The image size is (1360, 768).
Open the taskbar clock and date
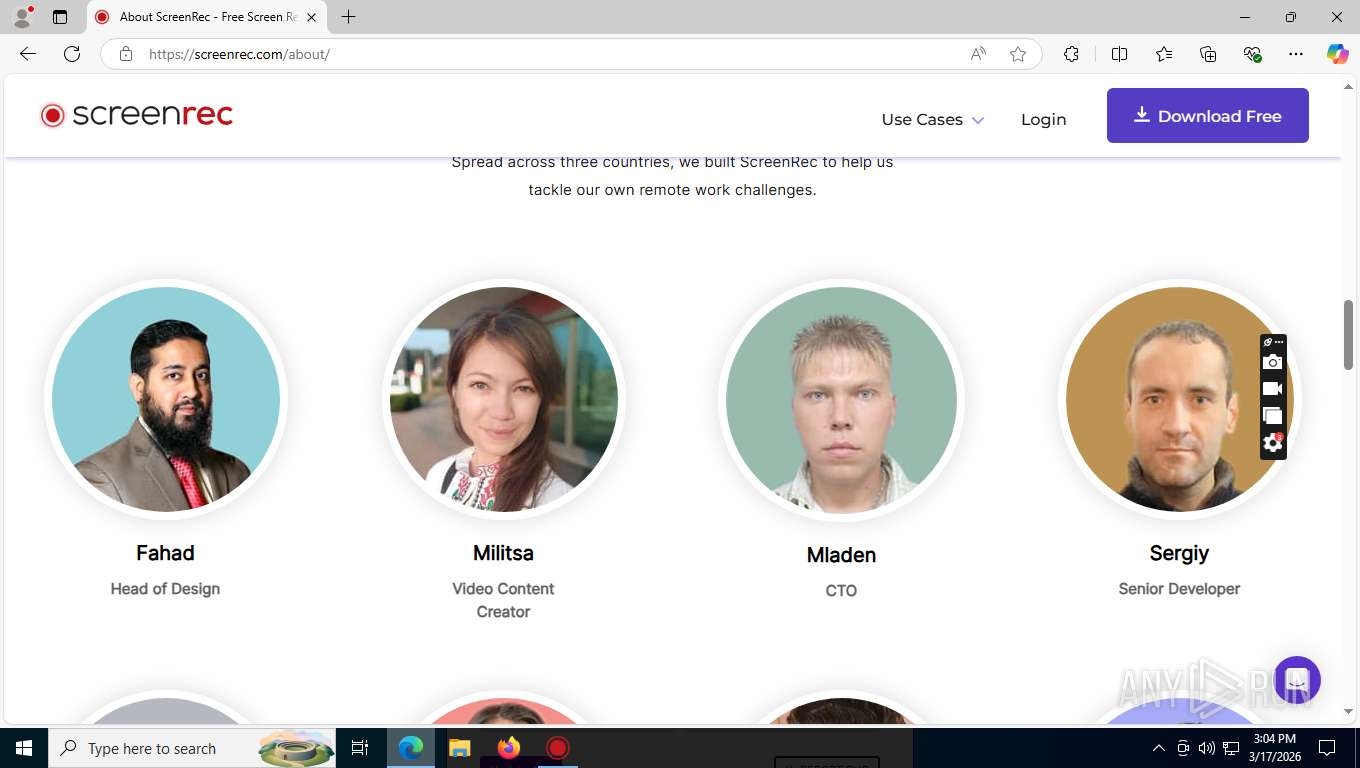pos(1274,748)
